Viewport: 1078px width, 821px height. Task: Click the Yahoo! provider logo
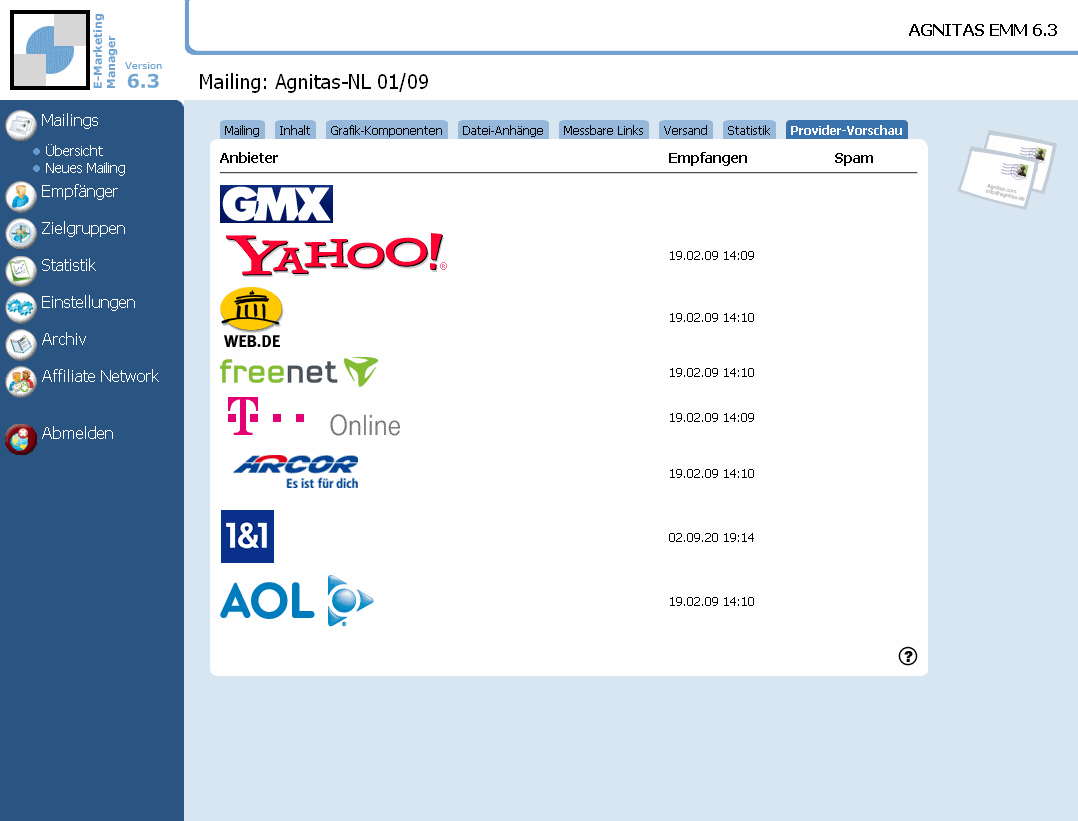pyautogui.click(x=337, y=254)
